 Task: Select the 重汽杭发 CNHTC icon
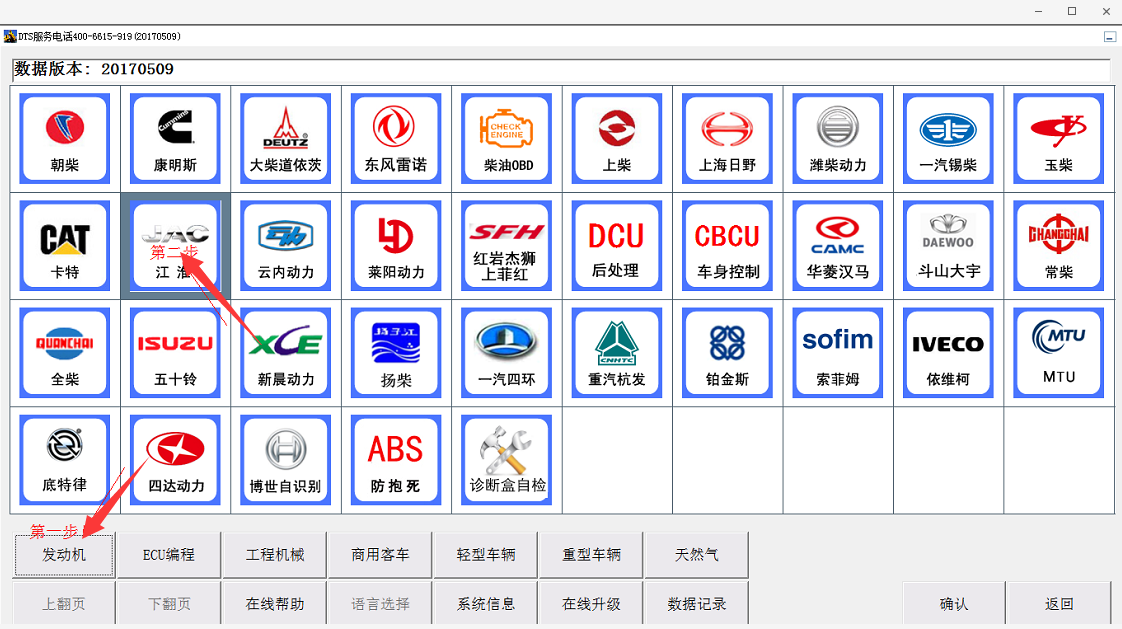tap(617, 353)
